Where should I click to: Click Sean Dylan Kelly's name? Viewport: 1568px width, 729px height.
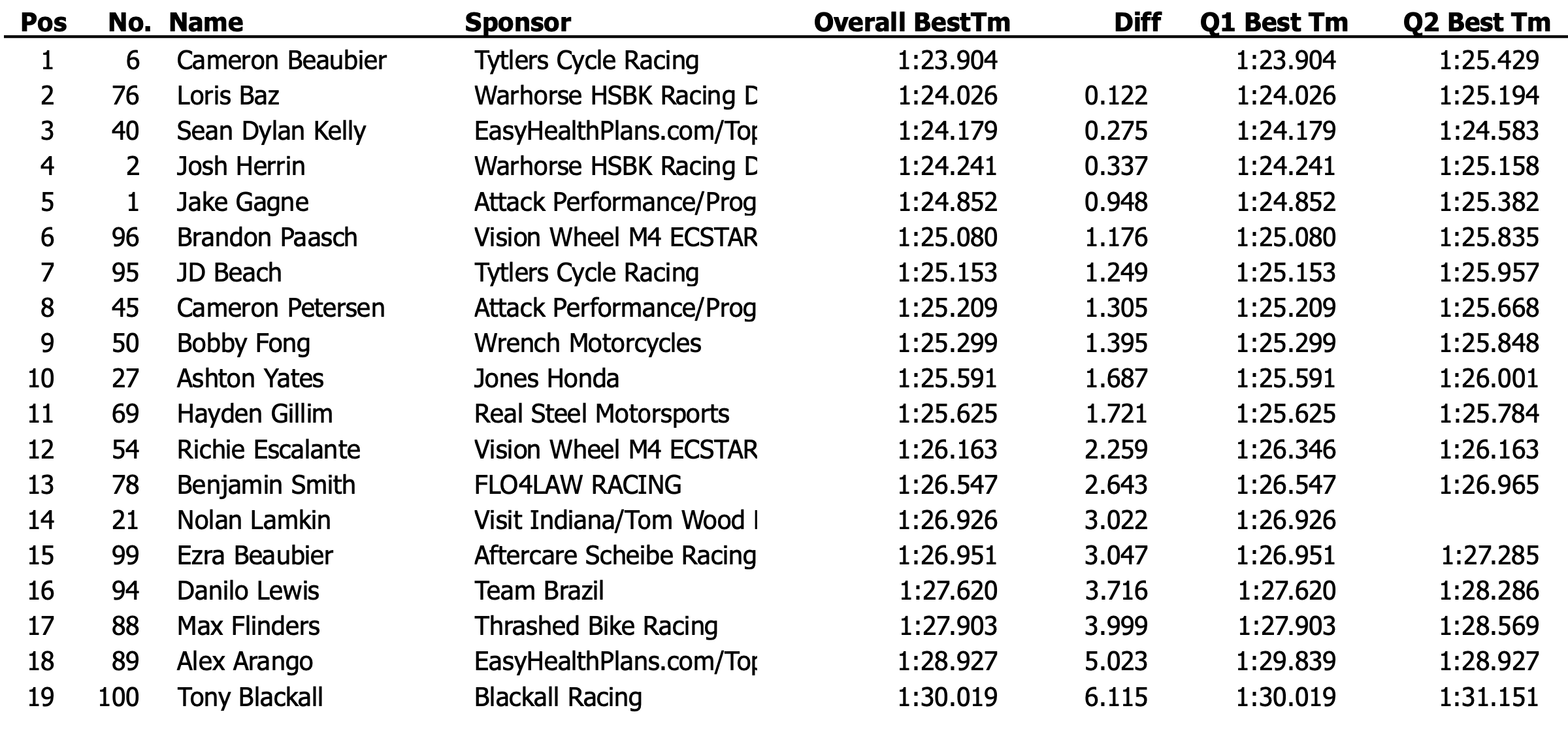click(271, 131)
